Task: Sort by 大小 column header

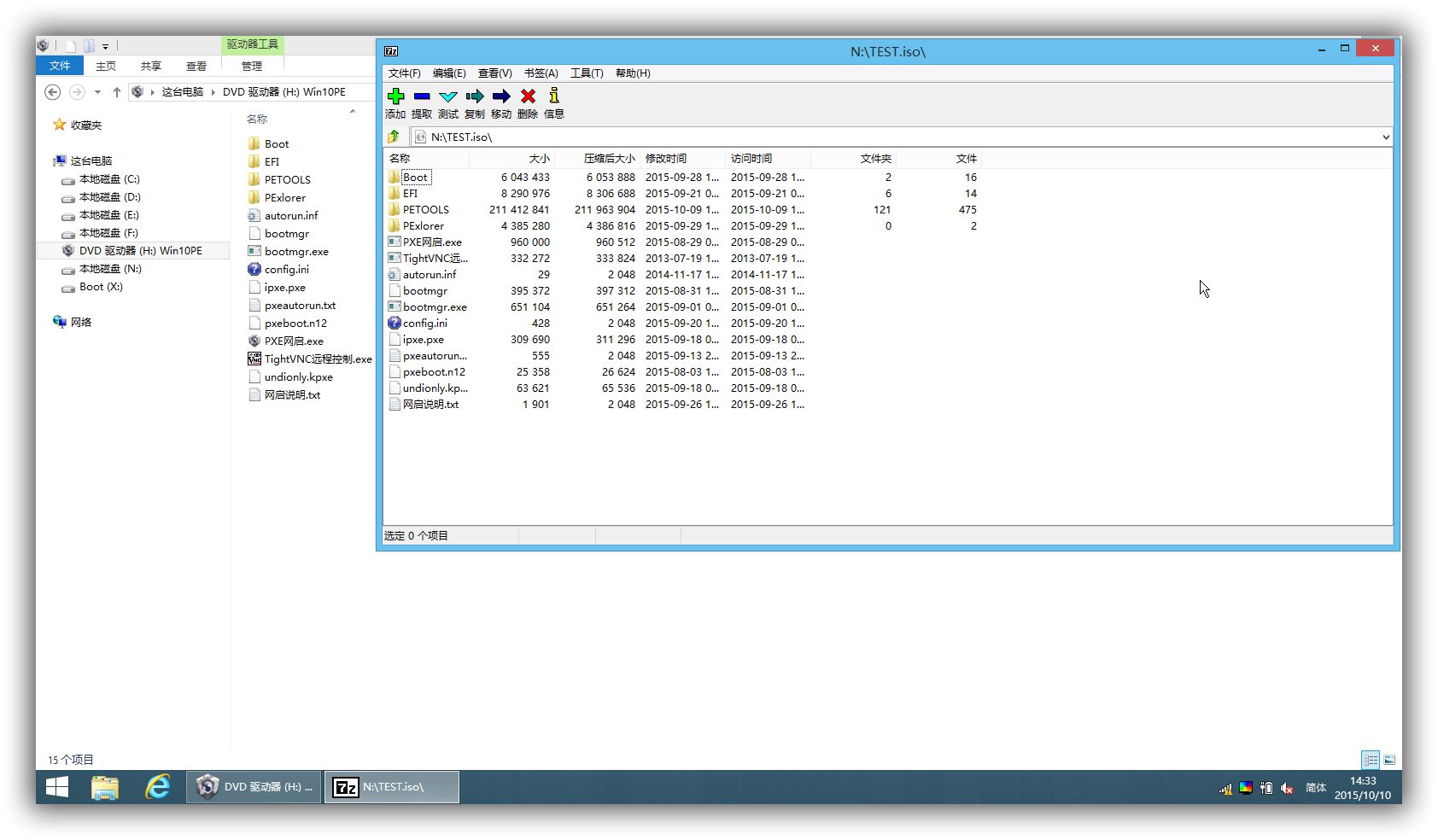Action: point(511,159)
